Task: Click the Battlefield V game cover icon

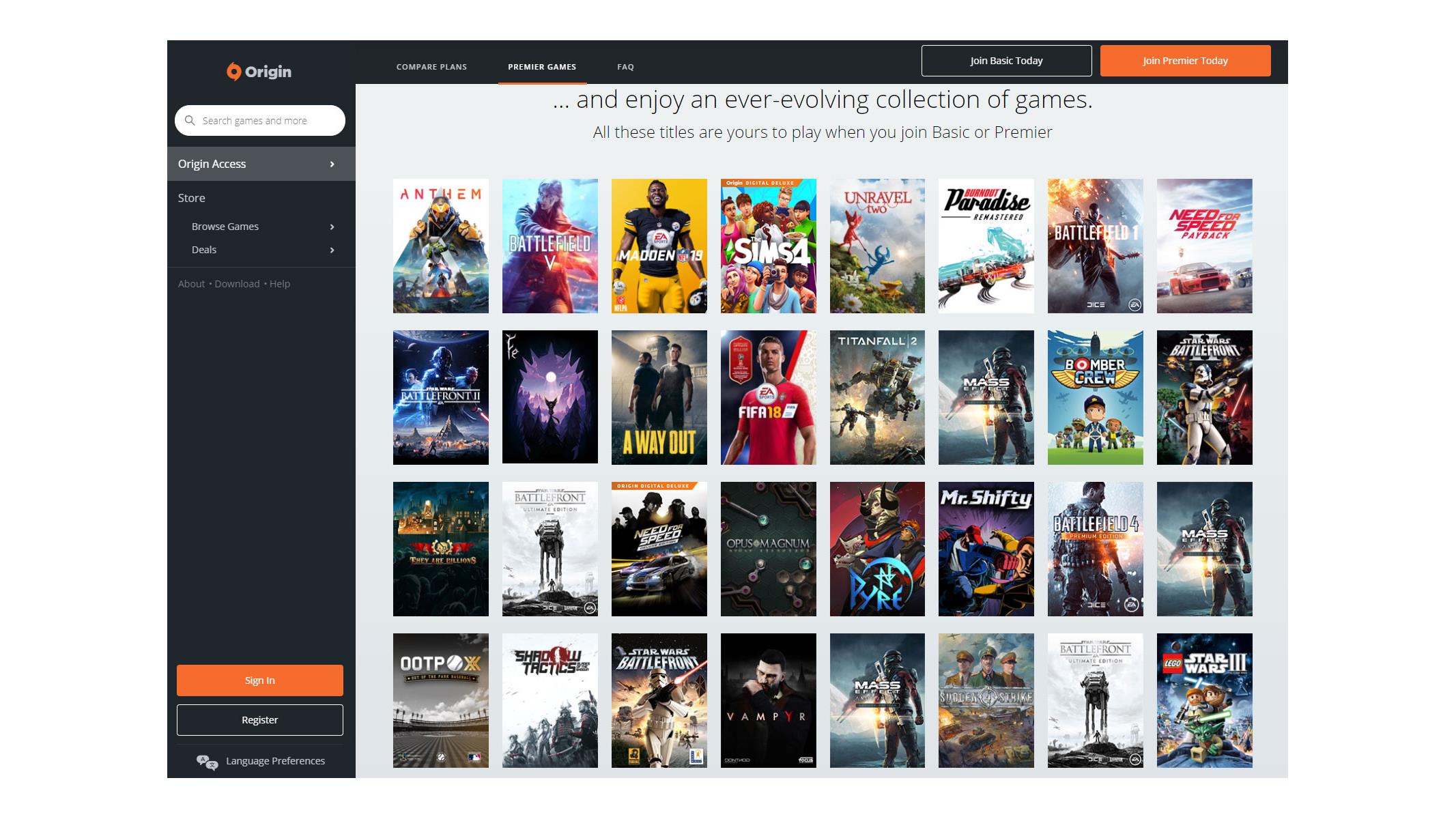Action: pyautogui.click(x=550, y=246)
